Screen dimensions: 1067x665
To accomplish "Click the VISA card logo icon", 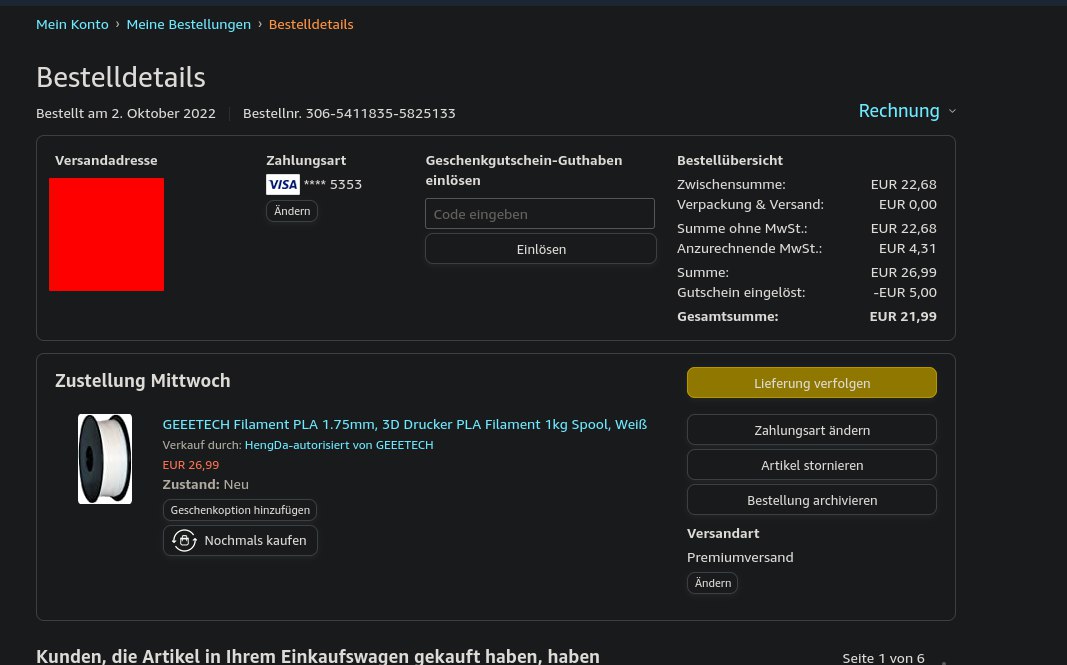I will click(282, 184).
